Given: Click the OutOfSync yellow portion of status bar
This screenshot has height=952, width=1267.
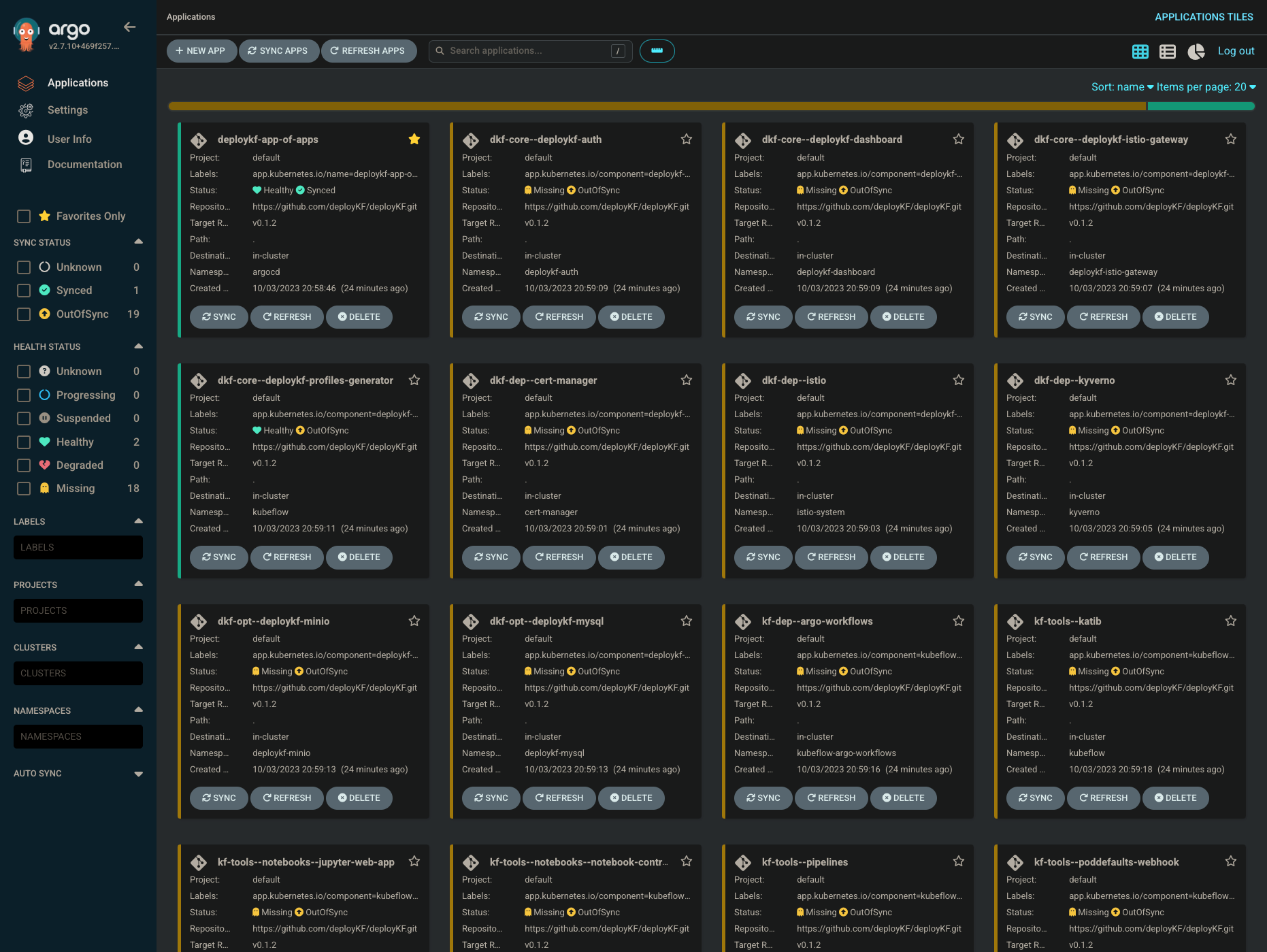Looking at the screenshot, I should 657,106.
